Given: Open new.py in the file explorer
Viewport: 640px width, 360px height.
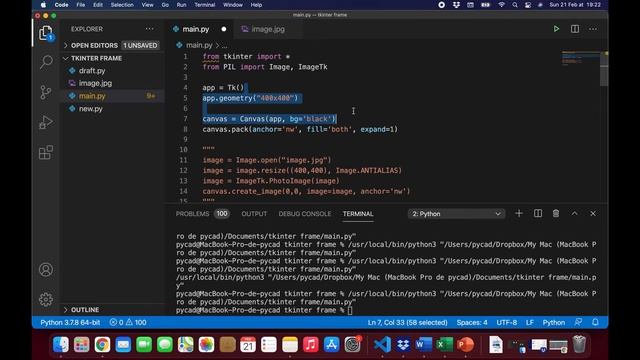Looking at the screenshot, I should (x=91, y=109).
